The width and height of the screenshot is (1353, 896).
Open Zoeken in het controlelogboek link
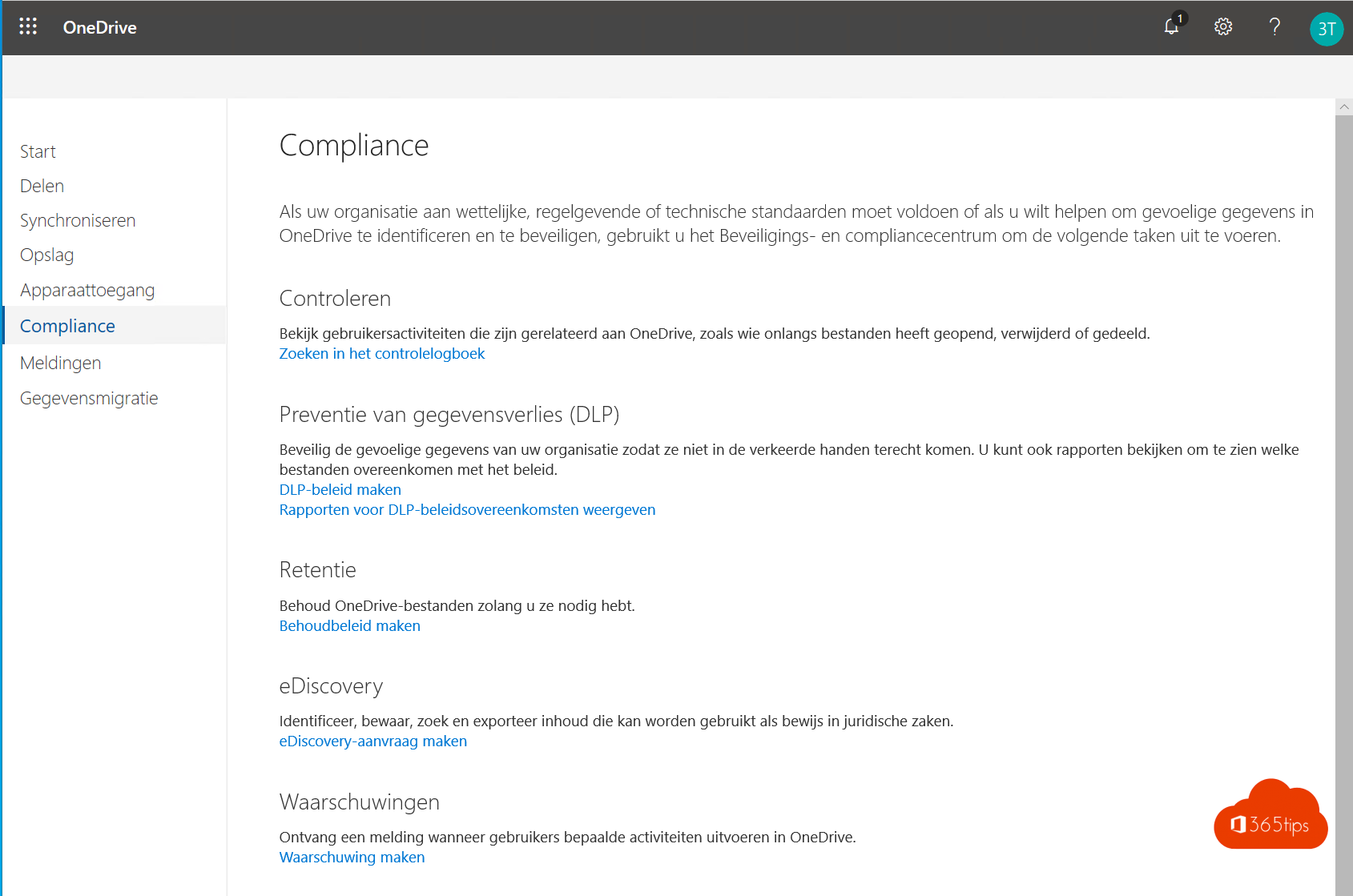(x=382, y=353)
